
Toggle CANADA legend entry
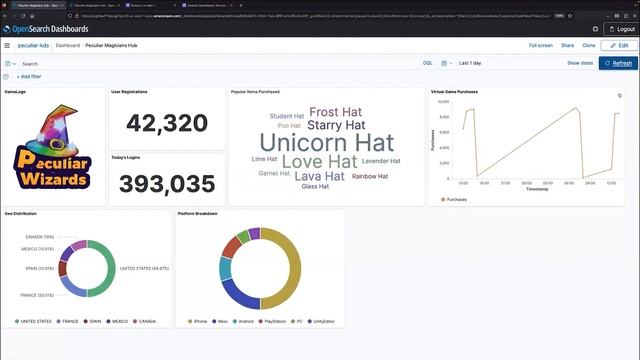pyautogui.click(x=144, y=321)
